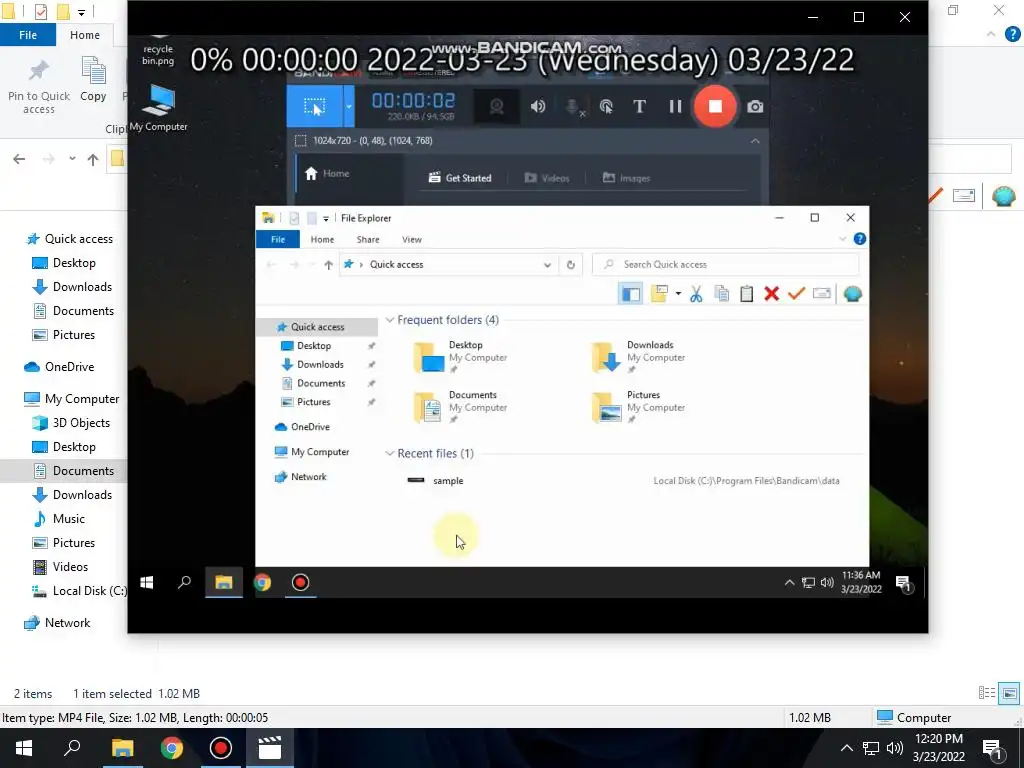1024x768 pixels.
Task: Open dropdown arrow beside Bandicam's rectangle mode
Action: [x=349, y=106]
